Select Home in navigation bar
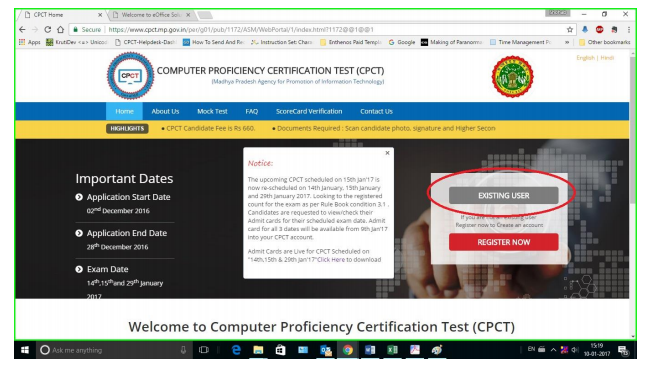This screenshot has height=365, width=646. coord(124,111)
